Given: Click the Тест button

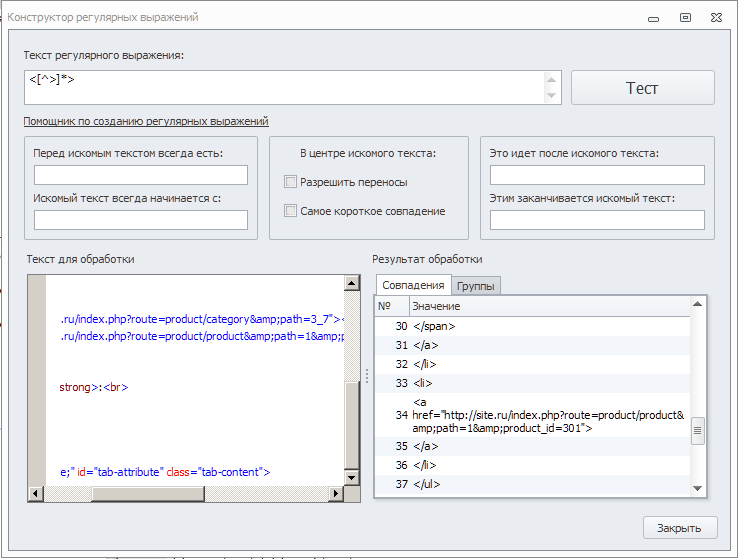Looking at the screenshot, I should pos(642,88).
